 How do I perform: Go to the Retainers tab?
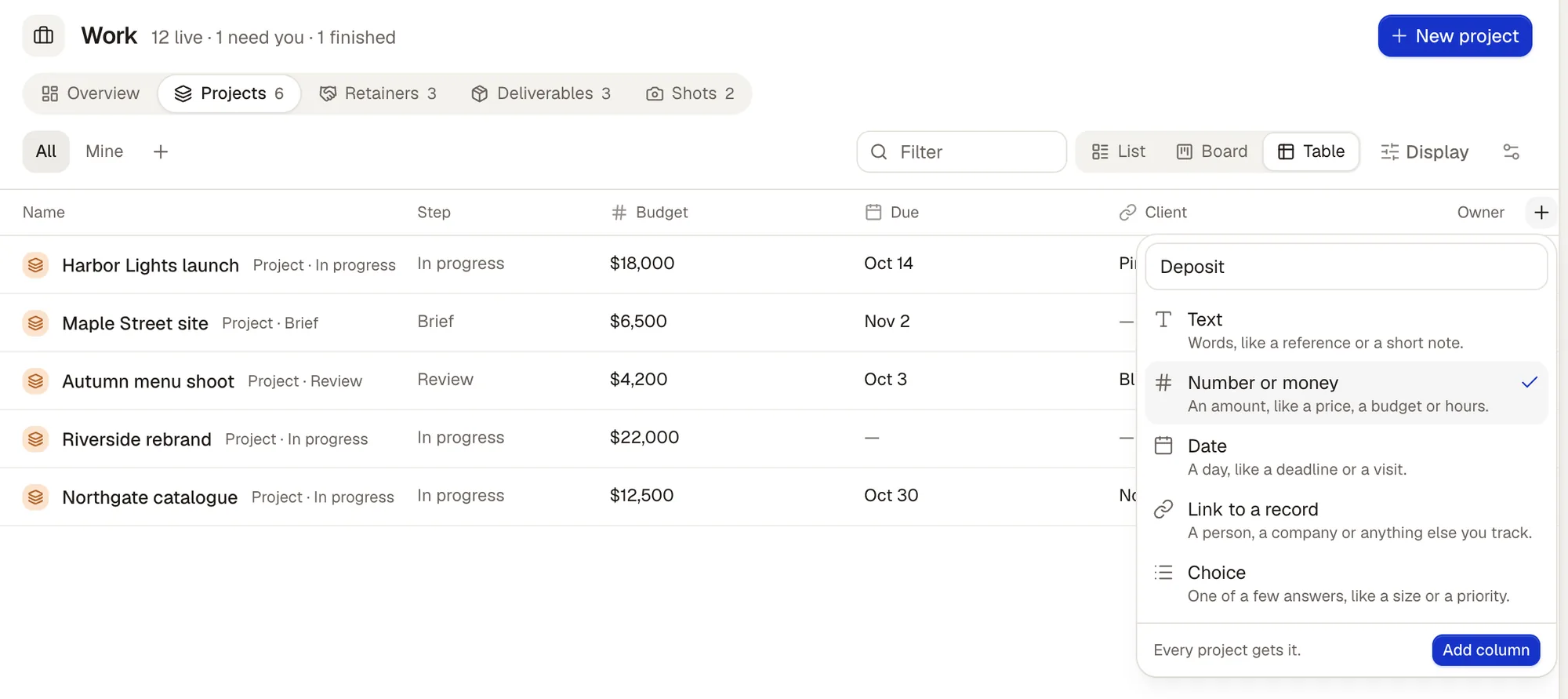coord(378,93)
